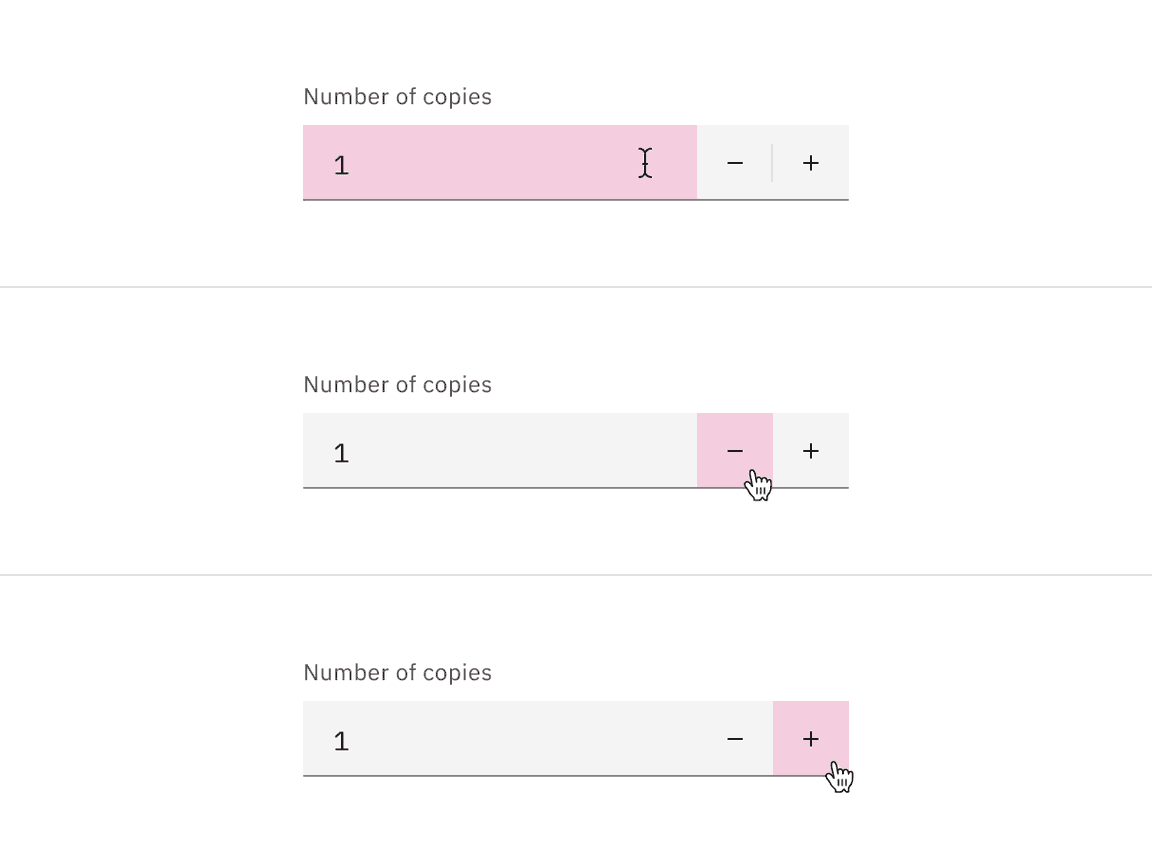
Task: Click the top Number of copies label
Action: pyautogui.click(x=397, y=96)
